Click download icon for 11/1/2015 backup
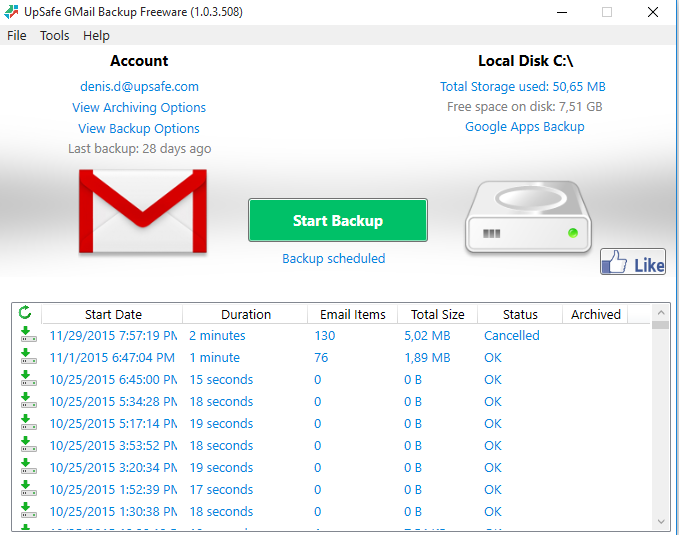The width and height of the screenshot is (679, 535). (x=28, y=358)
